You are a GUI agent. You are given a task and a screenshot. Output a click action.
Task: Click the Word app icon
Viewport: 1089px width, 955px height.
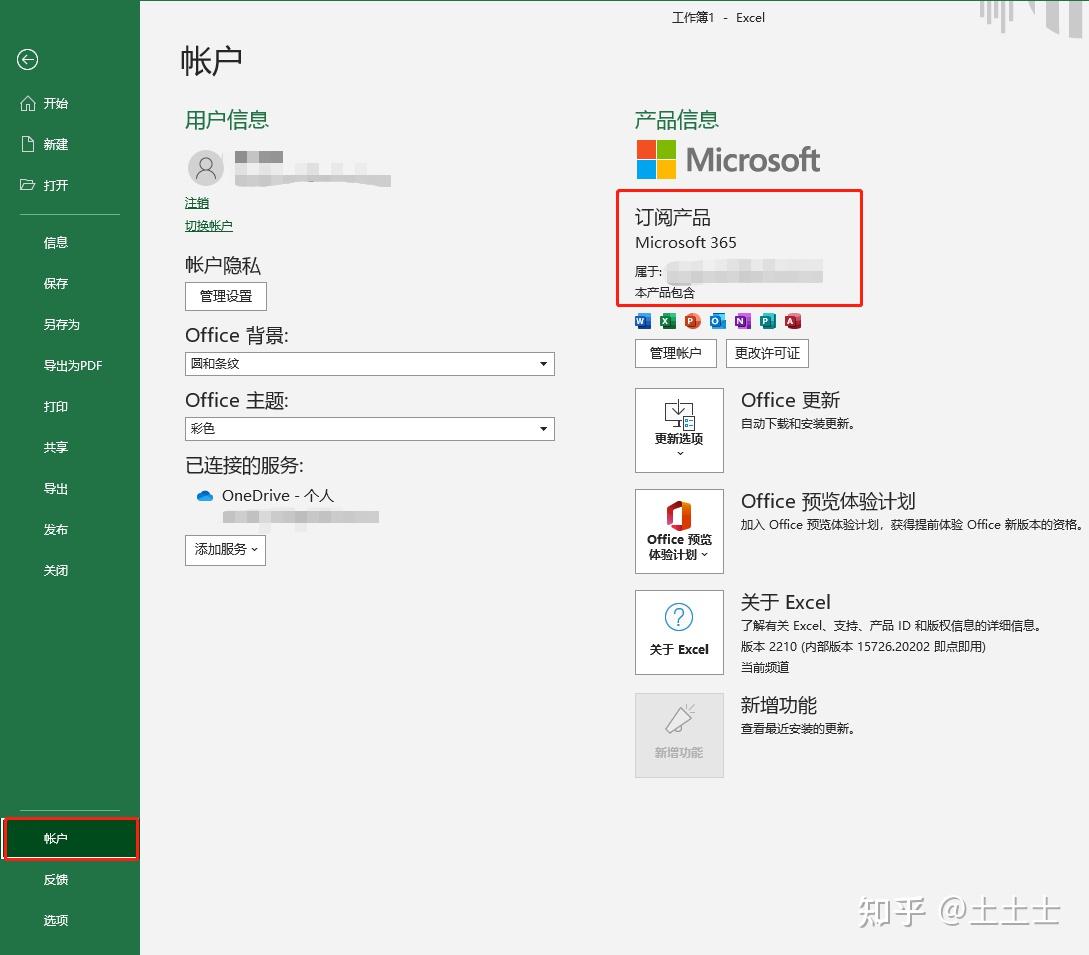643,321
